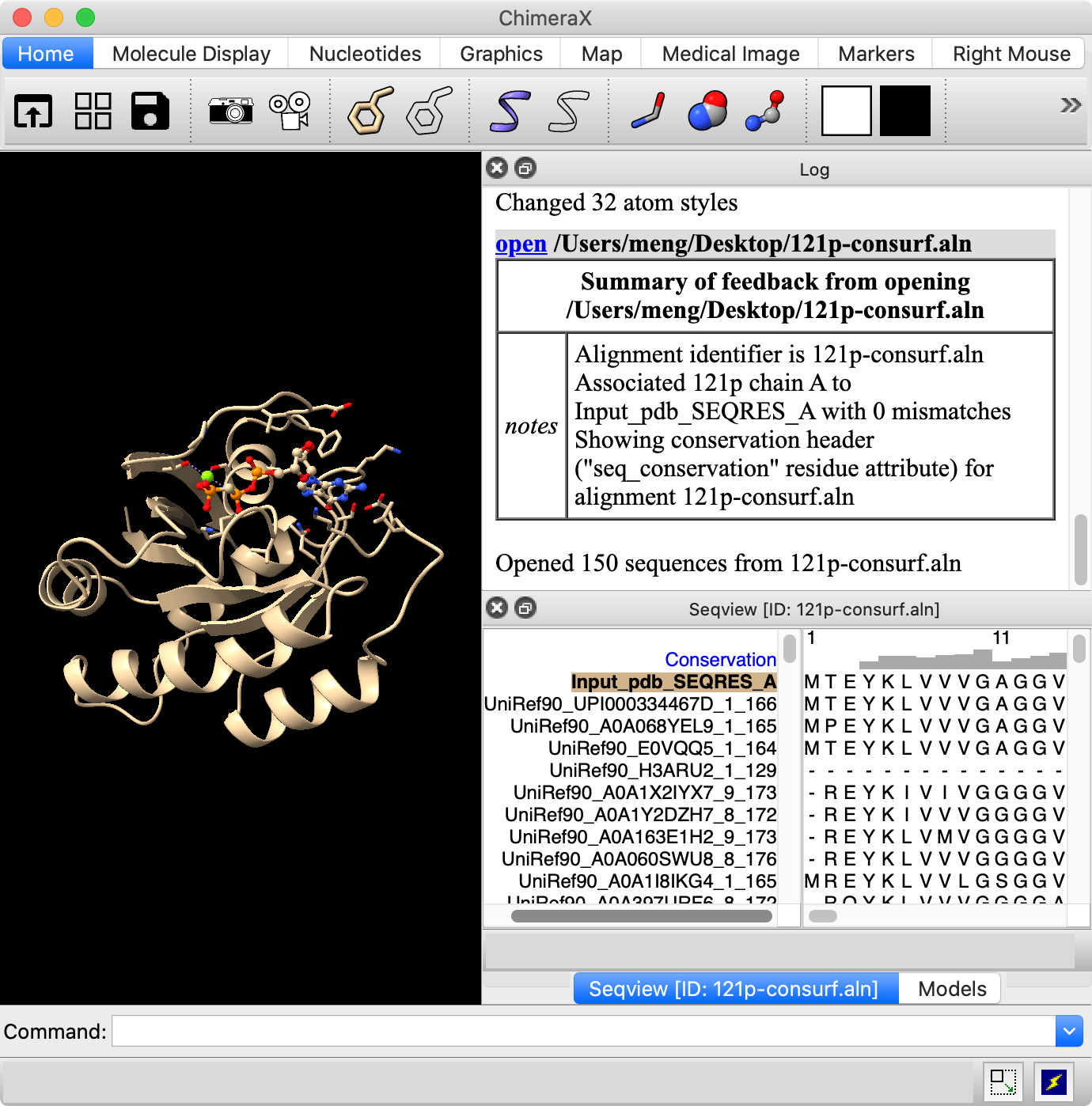Hide atoms using the outlined ring icon

click(x=429, y=111)
